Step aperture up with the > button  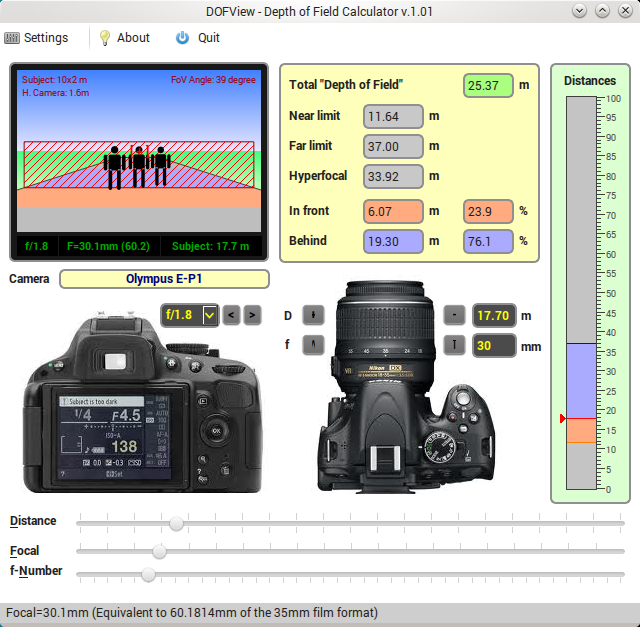click(252, 315)
